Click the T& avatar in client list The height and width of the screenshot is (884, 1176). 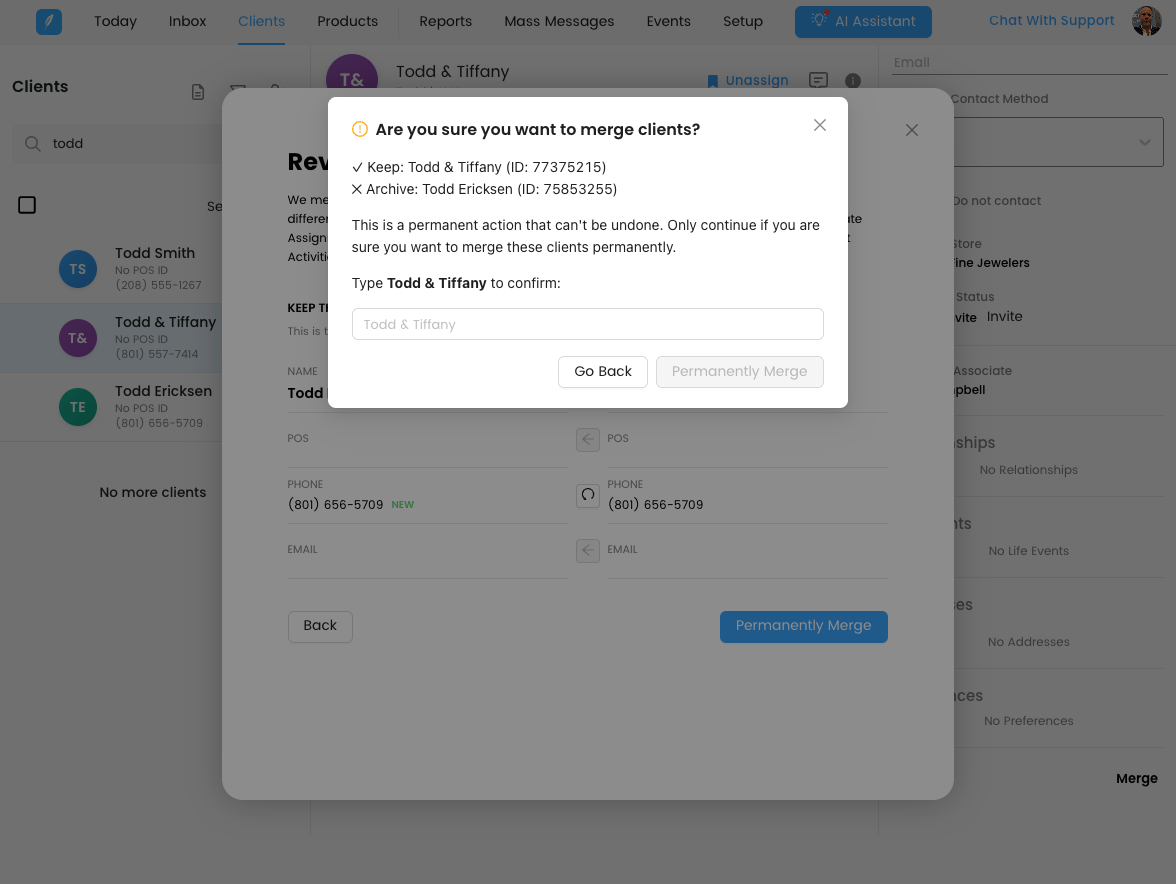click(x=78, y=338)
